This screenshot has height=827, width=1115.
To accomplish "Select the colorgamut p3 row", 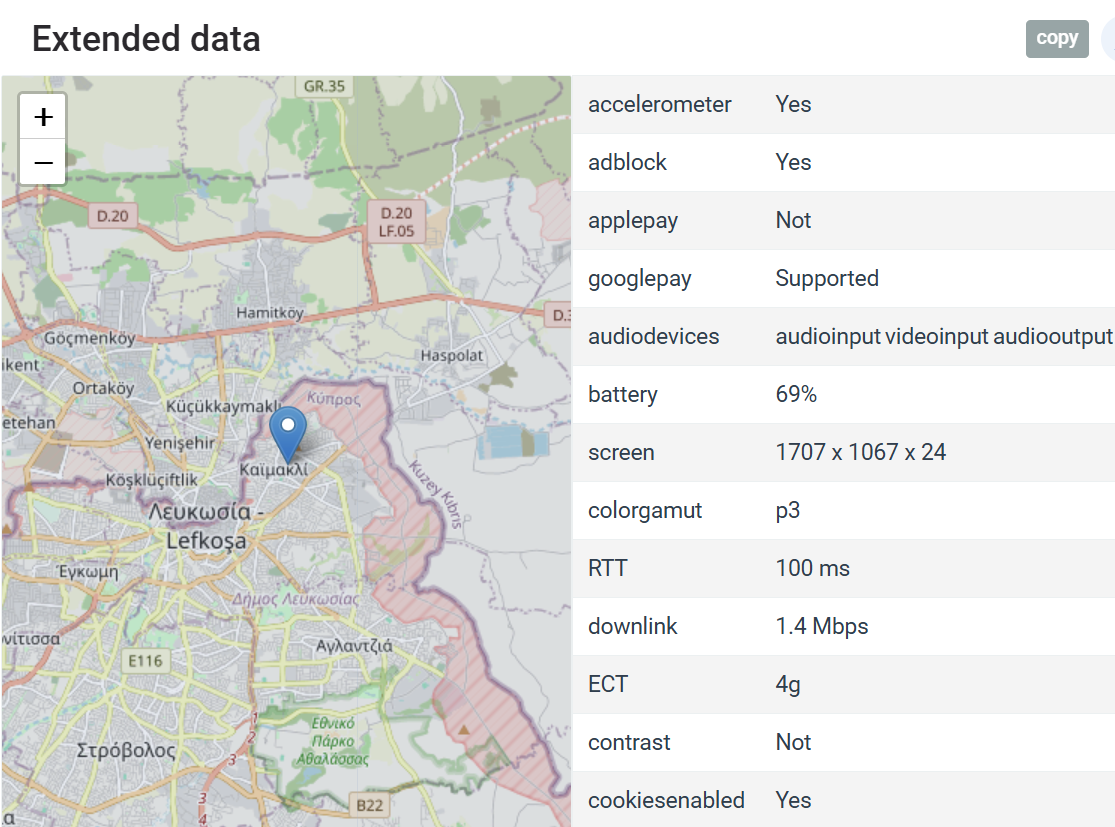I will (786, 510).
